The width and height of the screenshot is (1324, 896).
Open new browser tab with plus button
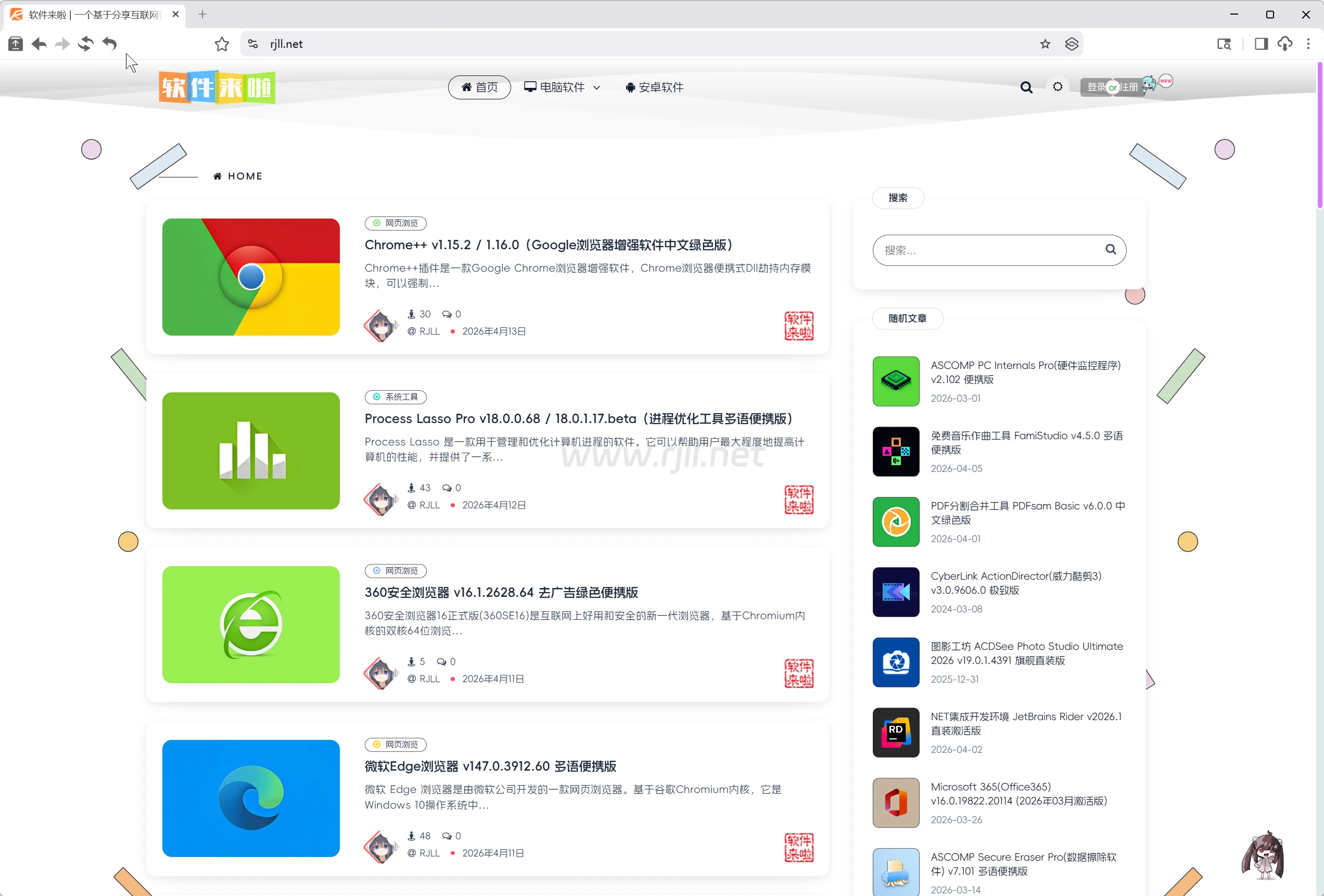(202, 14)
